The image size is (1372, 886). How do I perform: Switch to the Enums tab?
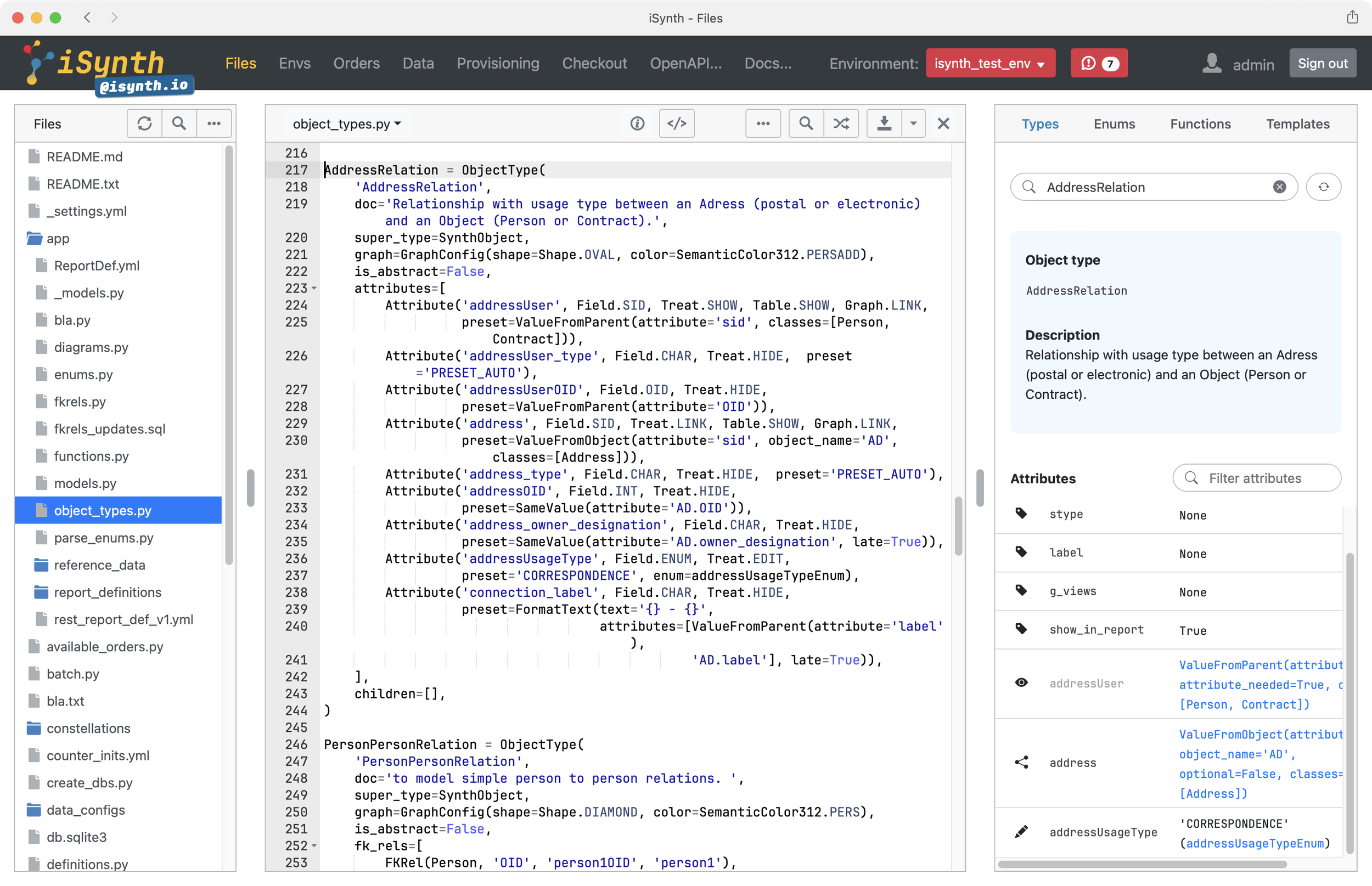click(x=1114, y=123)
